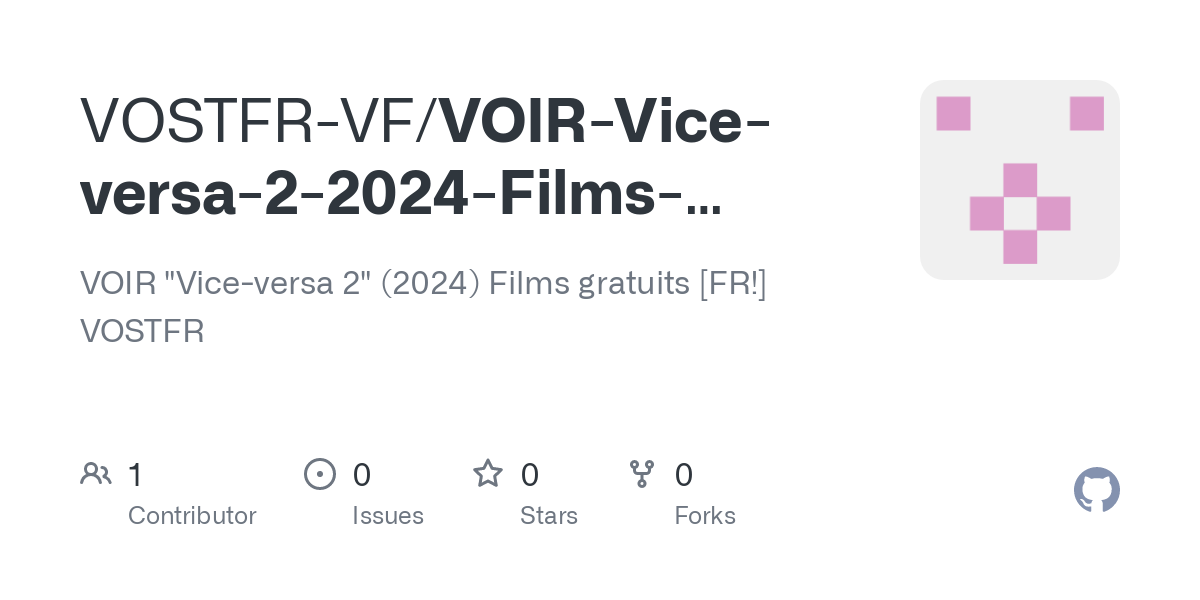Click the repository description text

click(x=423, y=306)
